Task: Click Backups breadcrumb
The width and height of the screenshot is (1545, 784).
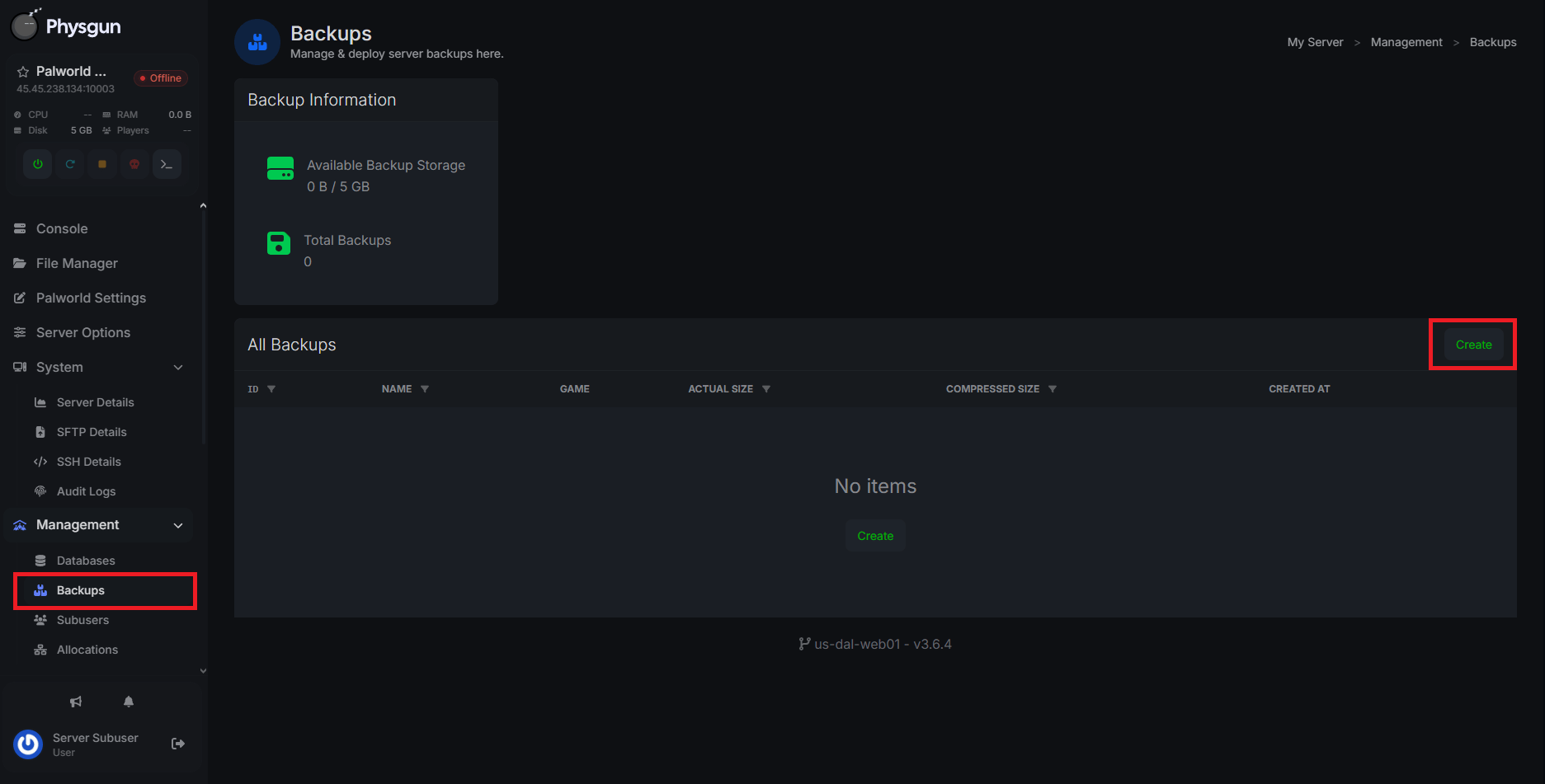Action: click(1493, 42)
